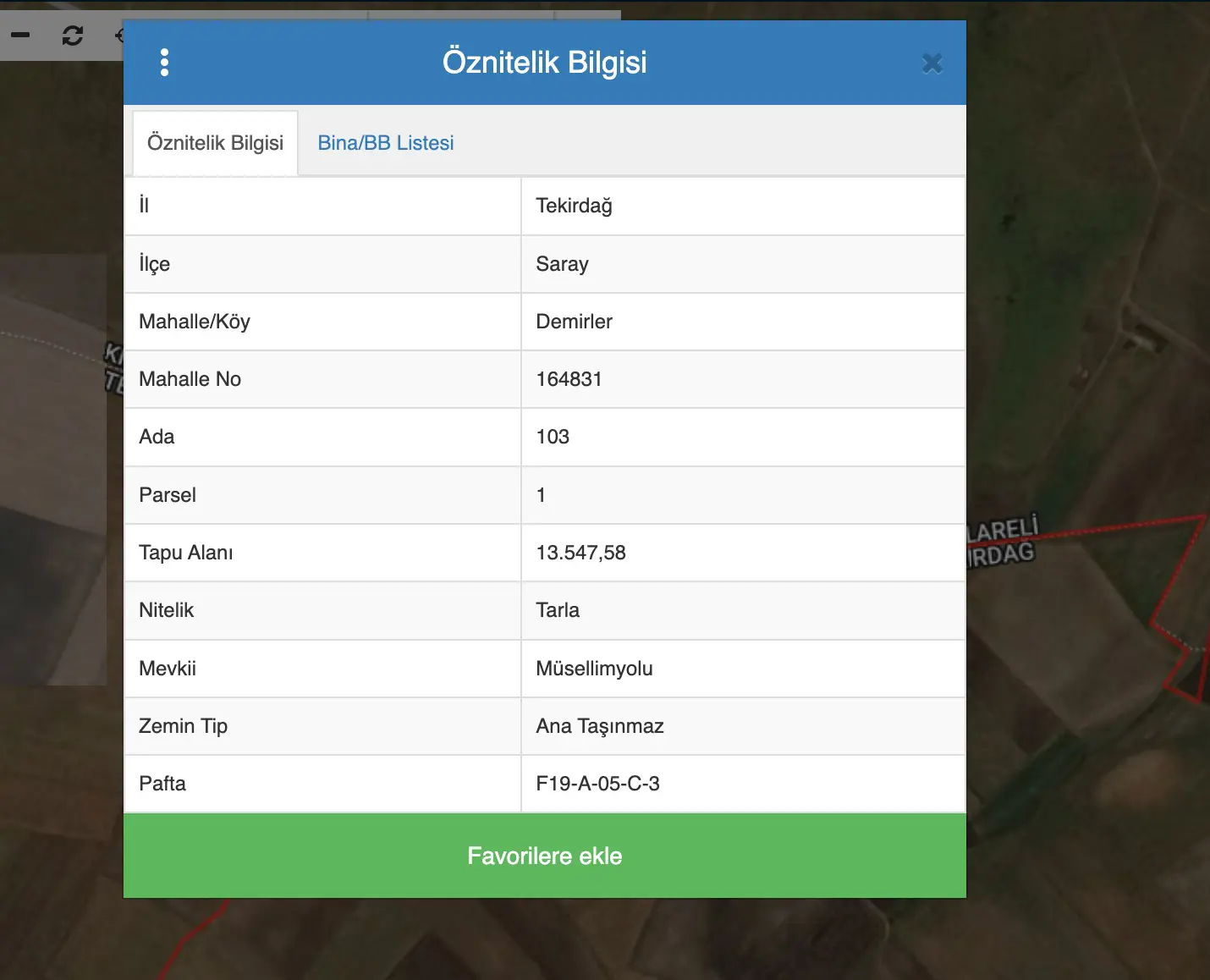
Task: Select the province value Tekirdağ
Action: pos(575,206)
